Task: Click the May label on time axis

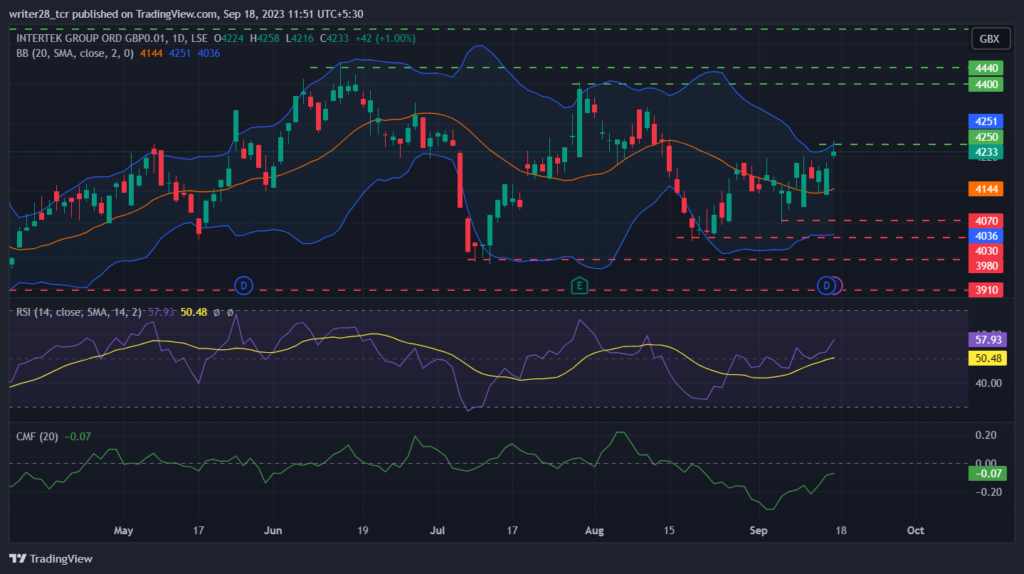Action: 123,530
